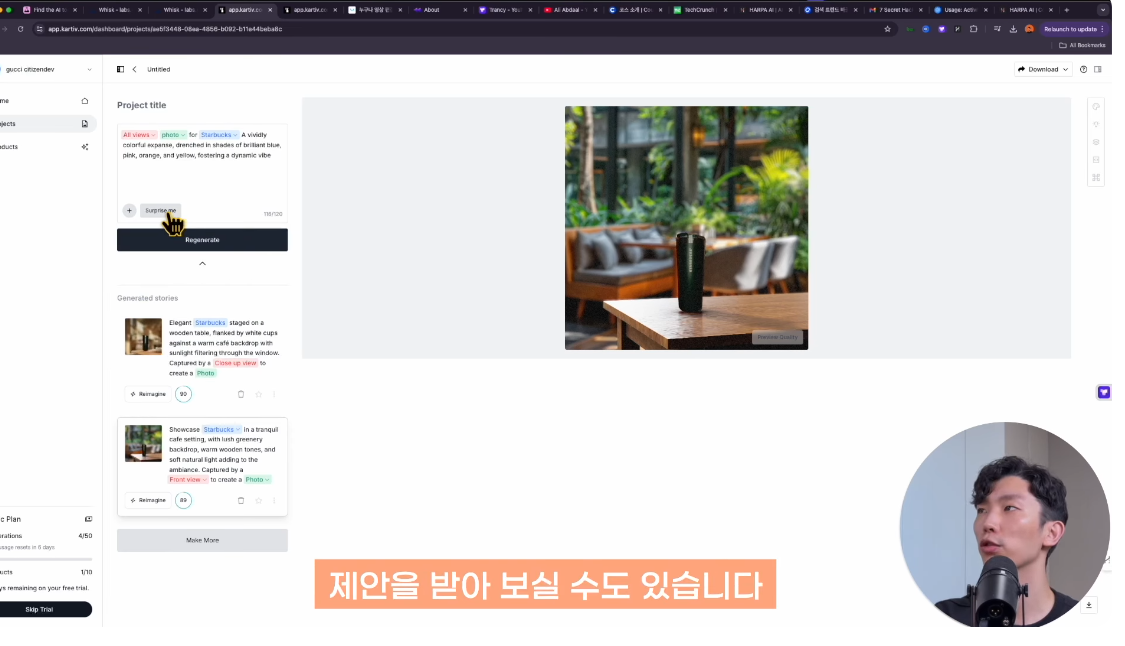Click the Home icon in the sidebar
The image size is (1125, 646).
[x=85, y=100]
